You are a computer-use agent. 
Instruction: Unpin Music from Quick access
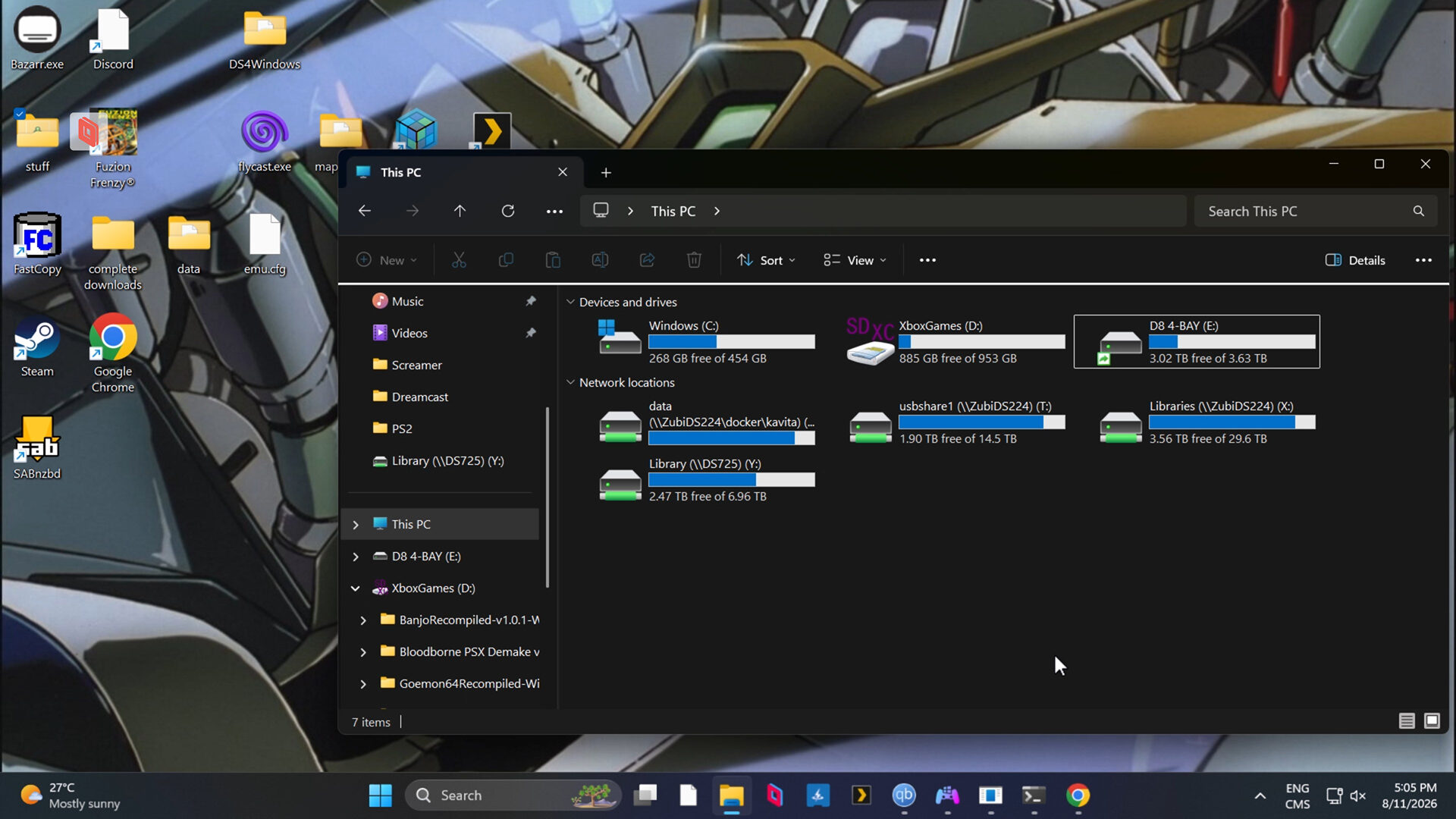(531, 301)
